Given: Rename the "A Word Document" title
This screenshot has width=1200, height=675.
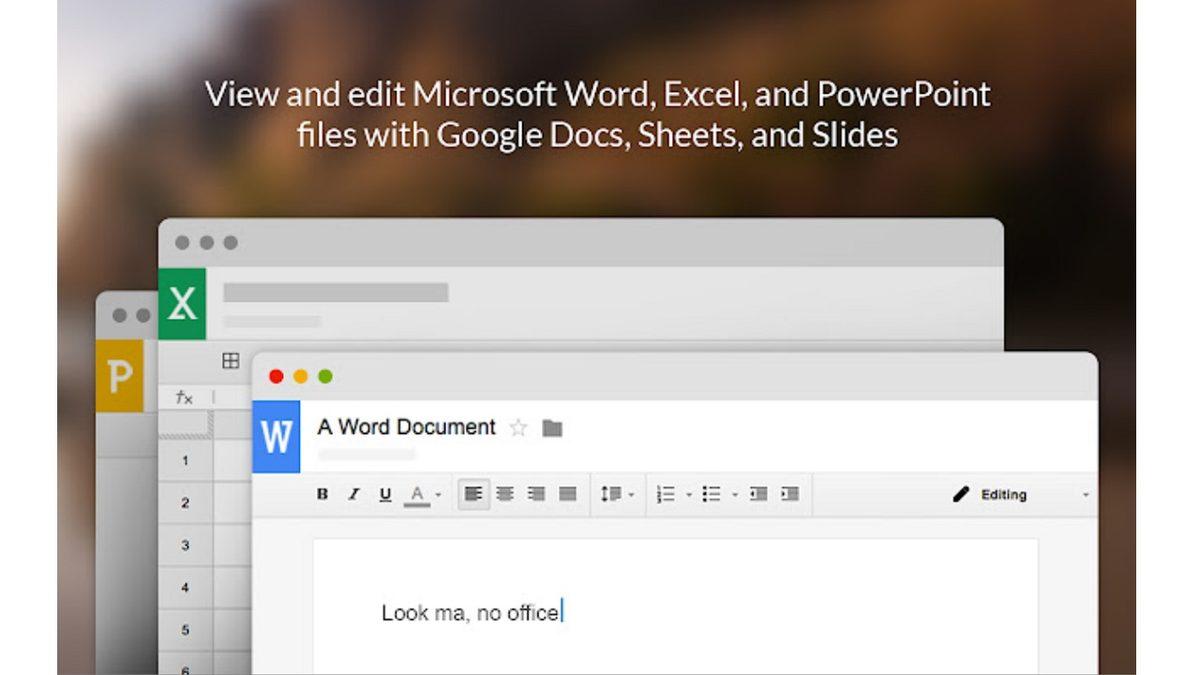Looking at the screenshot, I should 404,427.
